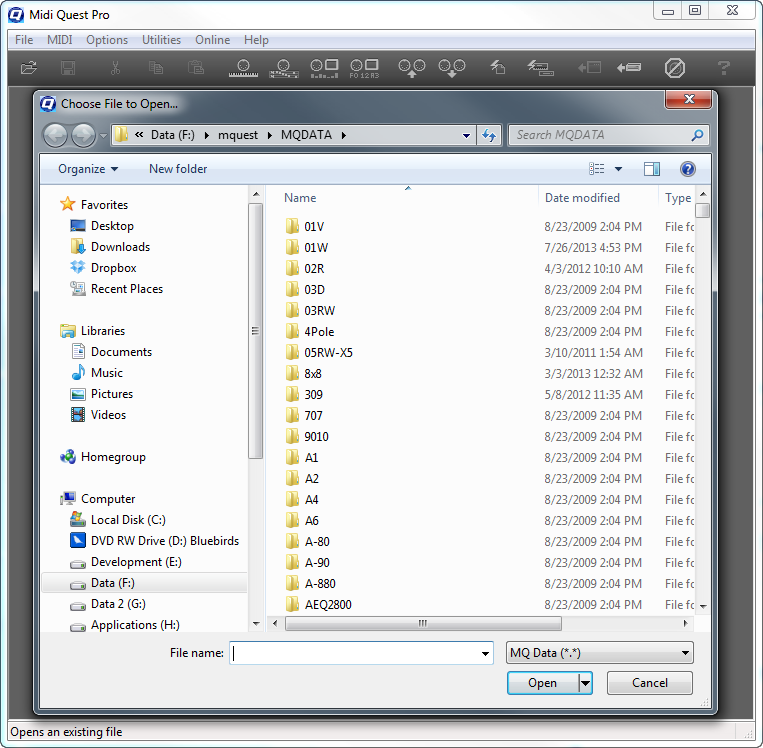
Task: Click the Data (F:) breadcrumb
Action: (173, 135)
